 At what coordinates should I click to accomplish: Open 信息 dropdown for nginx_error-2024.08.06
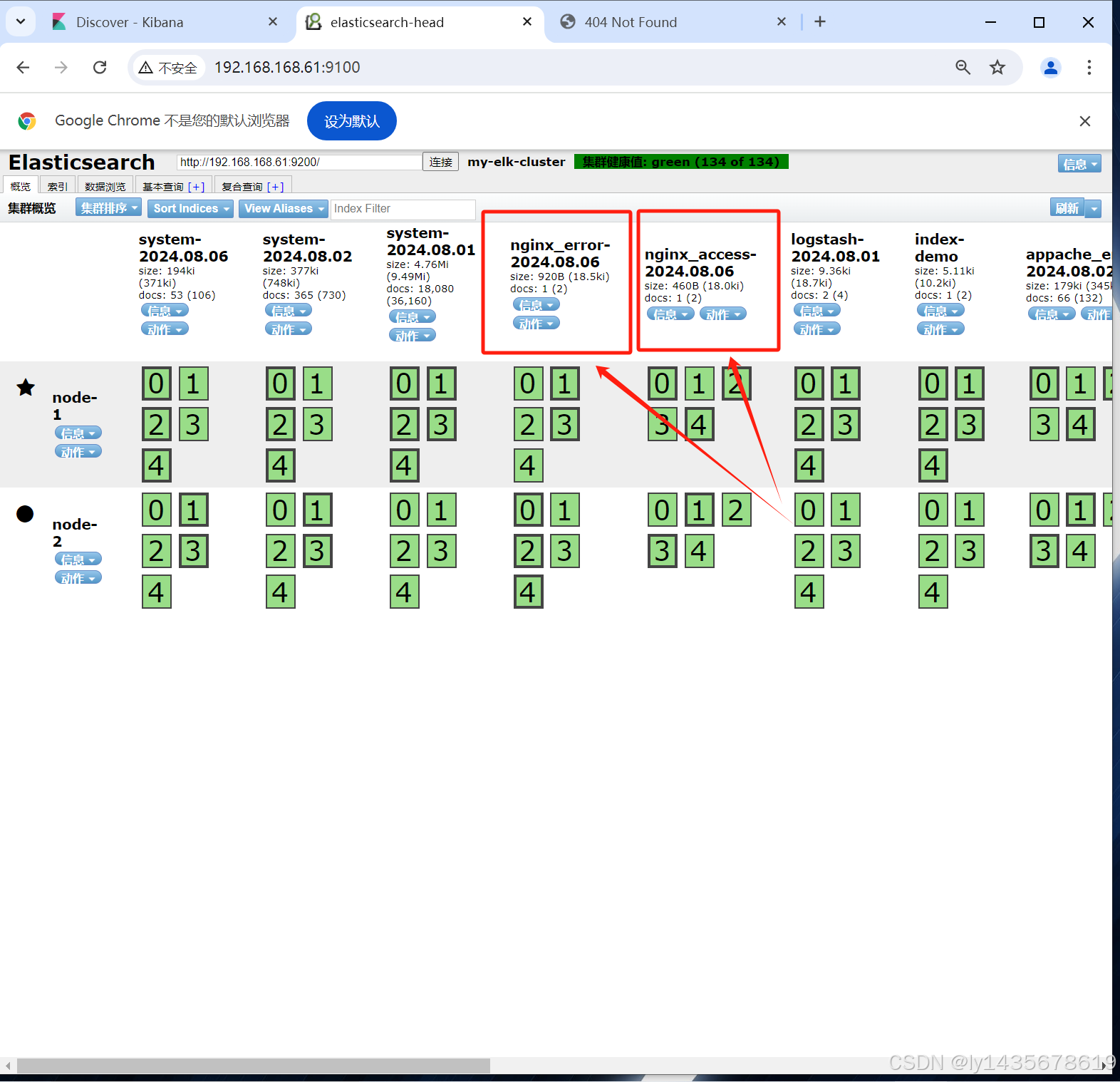(536, 304)
